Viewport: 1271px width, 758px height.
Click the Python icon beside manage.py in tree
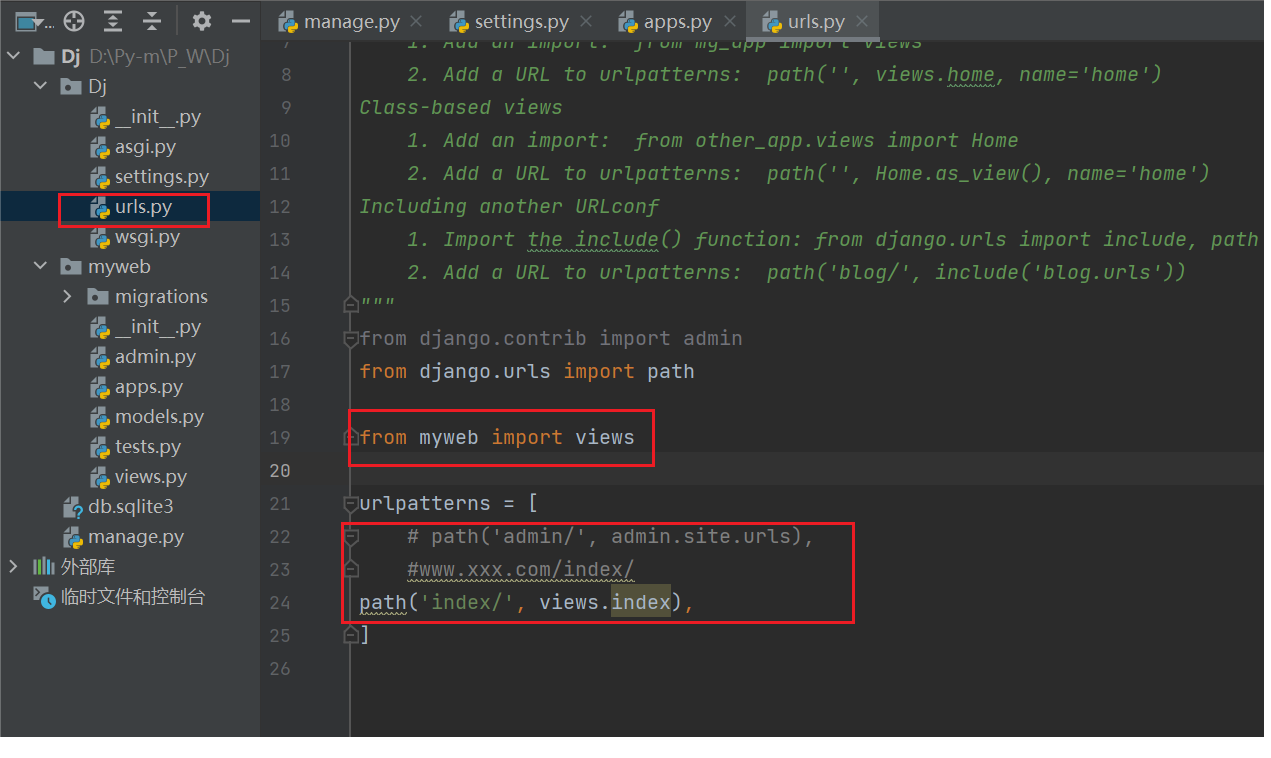pyautogui.click(x=76, y=537)
